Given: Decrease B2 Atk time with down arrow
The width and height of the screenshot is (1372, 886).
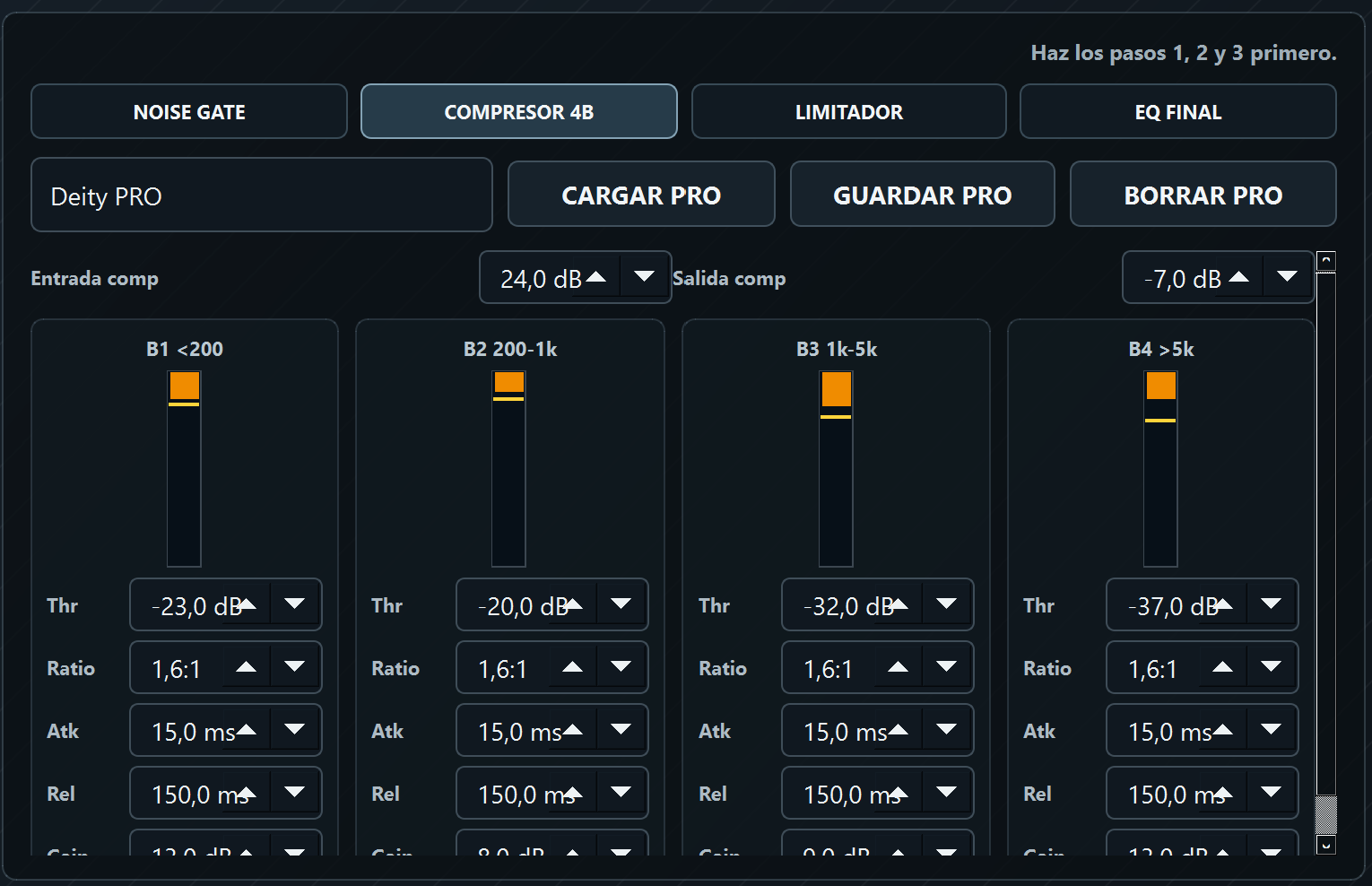Looking at the screenshot, I should pos(621,730).
